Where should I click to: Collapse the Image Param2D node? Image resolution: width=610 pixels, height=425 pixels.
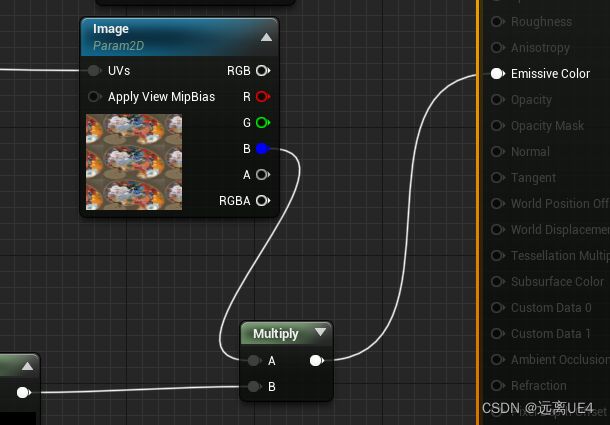coord(266,37)
